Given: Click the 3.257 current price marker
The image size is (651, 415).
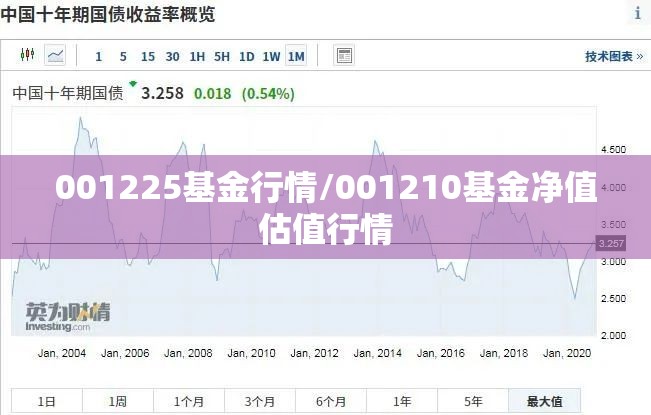Looking at the screenshot, I should point(611,244).
